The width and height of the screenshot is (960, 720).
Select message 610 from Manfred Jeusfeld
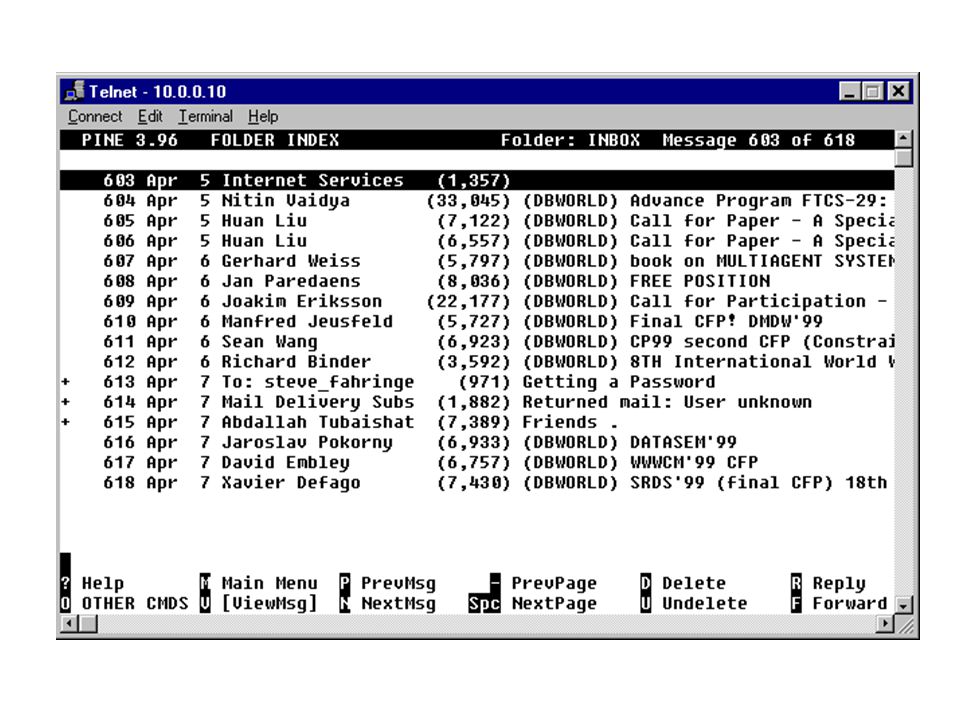pyautogui.click(x=477, y=322)
